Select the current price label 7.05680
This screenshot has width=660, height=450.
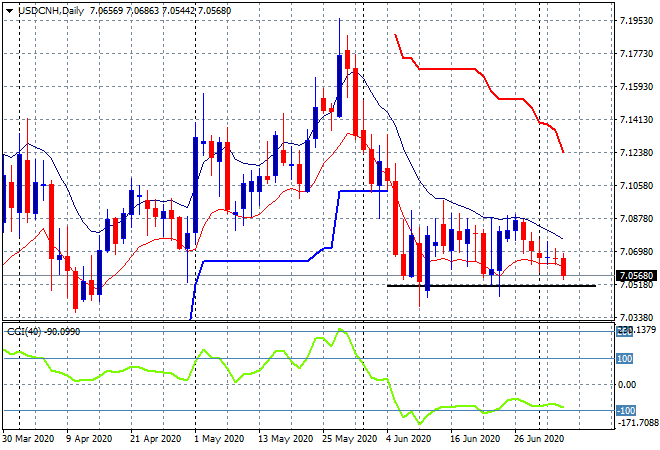636,276
